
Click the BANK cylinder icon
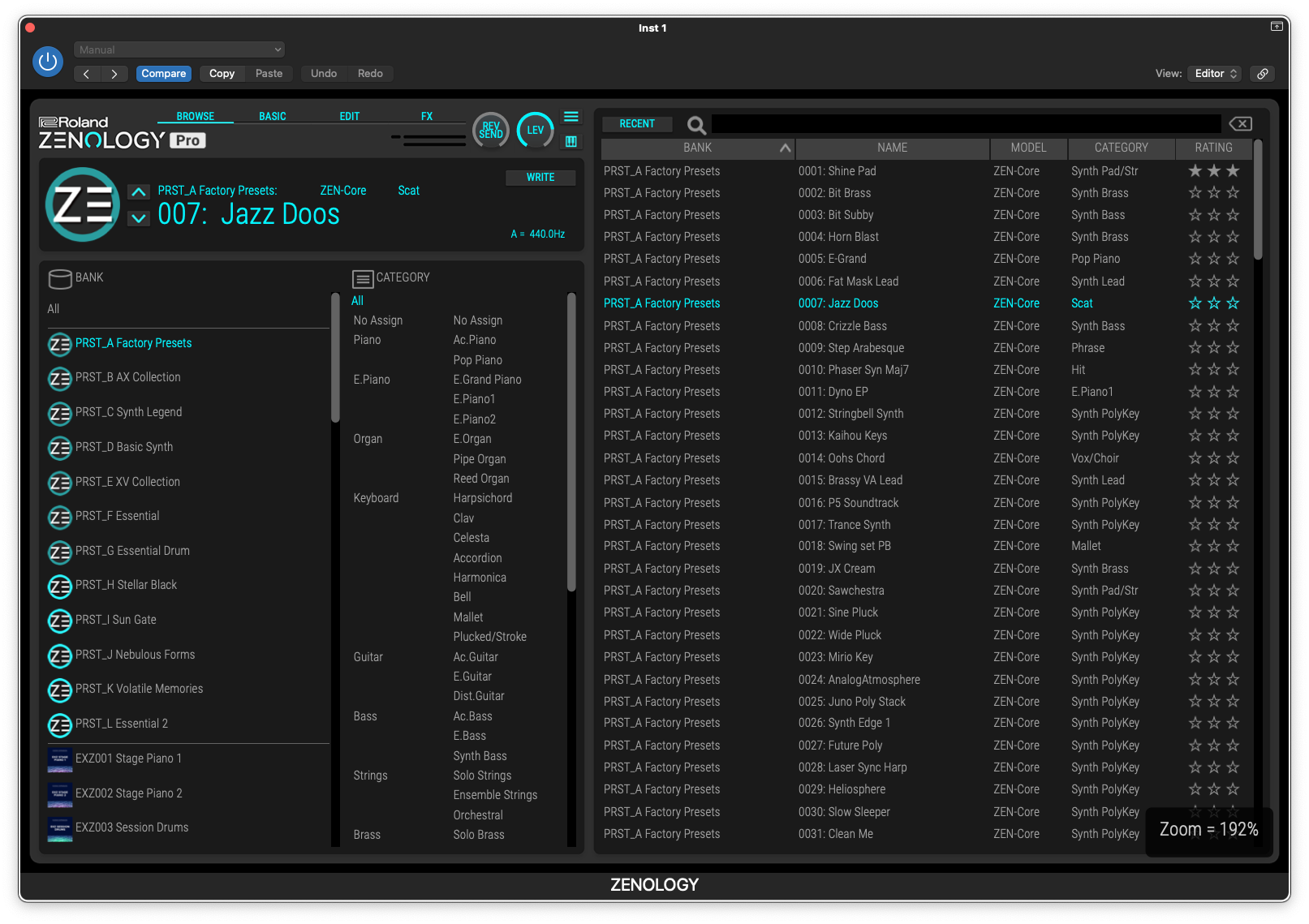[x=60, y=279]
